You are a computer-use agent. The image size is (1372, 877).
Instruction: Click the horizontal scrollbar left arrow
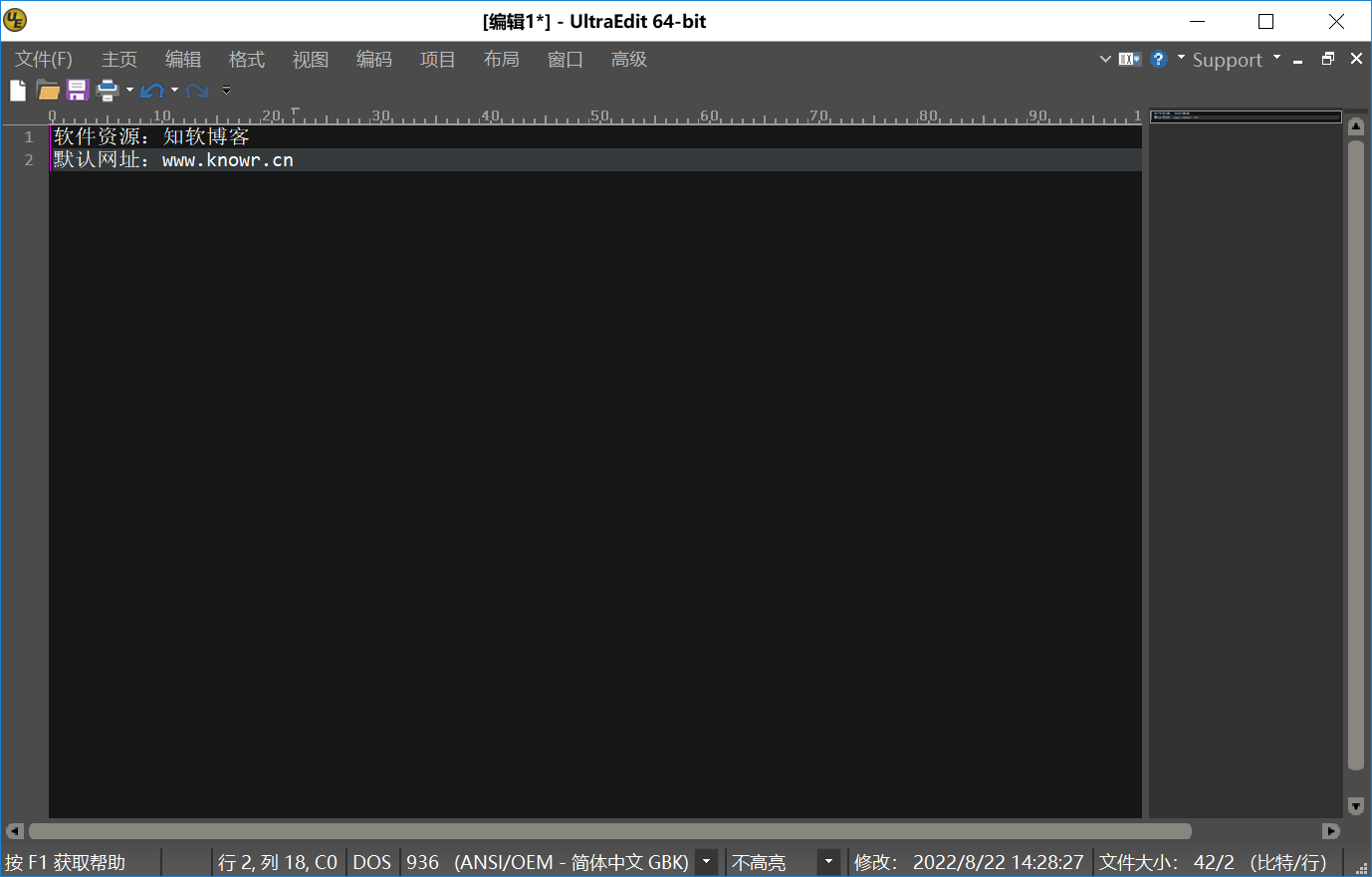click(14, 831)
